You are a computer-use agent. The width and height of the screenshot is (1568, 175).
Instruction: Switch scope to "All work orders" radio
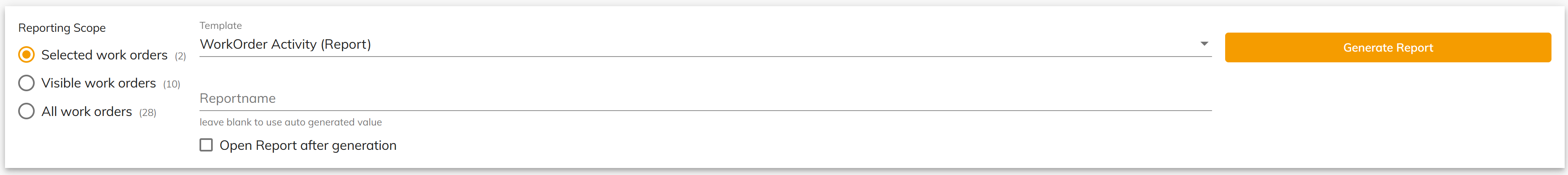(26, 111)
